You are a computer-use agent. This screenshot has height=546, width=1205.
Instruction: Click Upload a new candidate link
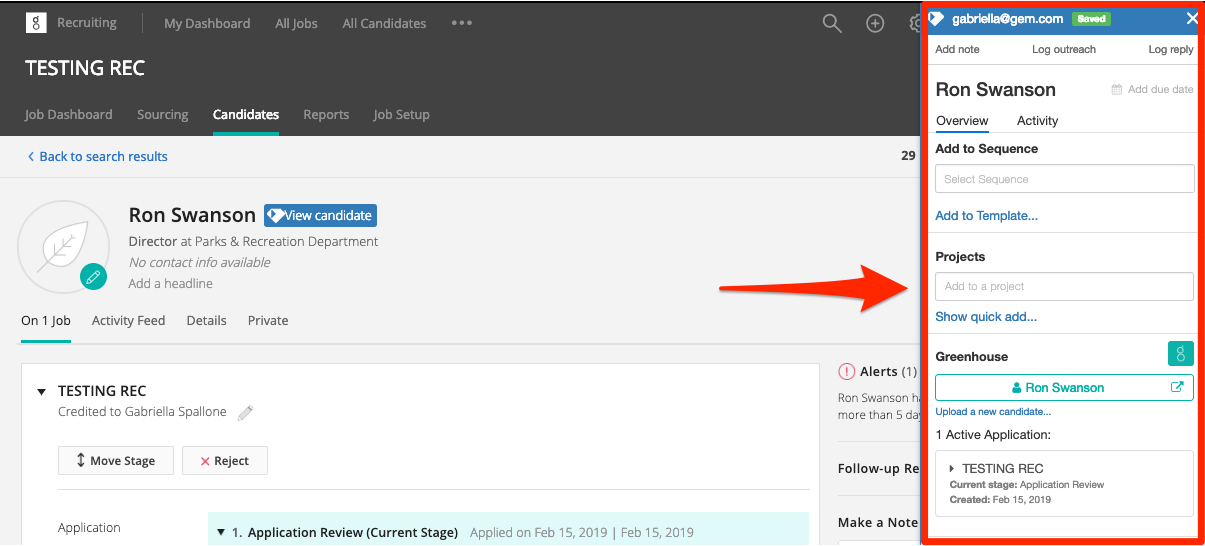coord(993,411)
